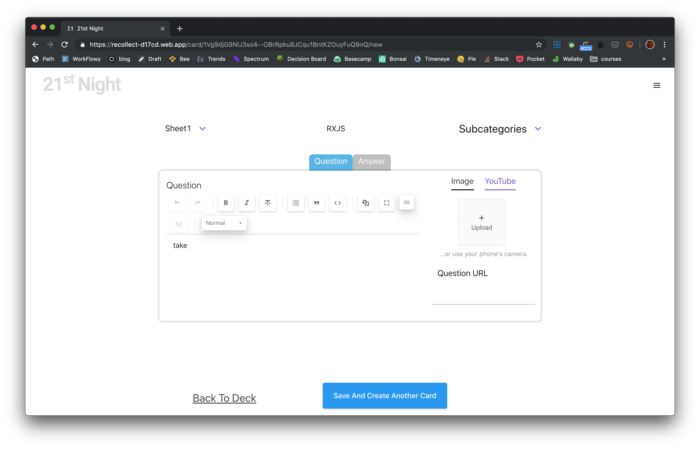The width and height of the screenshot is (700, 449).
Task: Open the hamburger menu at top right
Action: click(x=656, y=85)
